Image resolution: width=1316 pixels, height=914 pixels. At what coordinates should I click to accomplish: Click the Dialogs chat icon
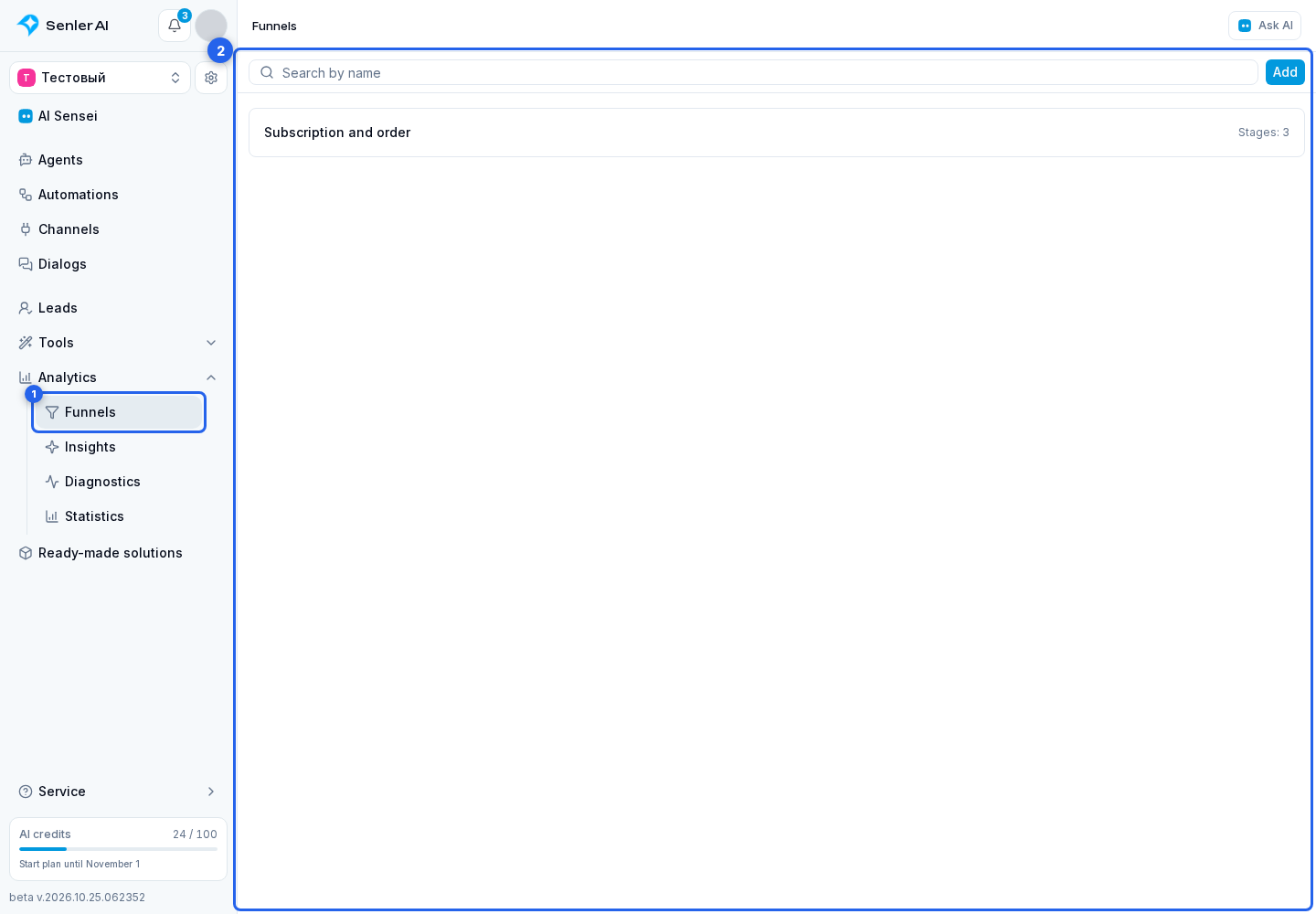point(26,264)
